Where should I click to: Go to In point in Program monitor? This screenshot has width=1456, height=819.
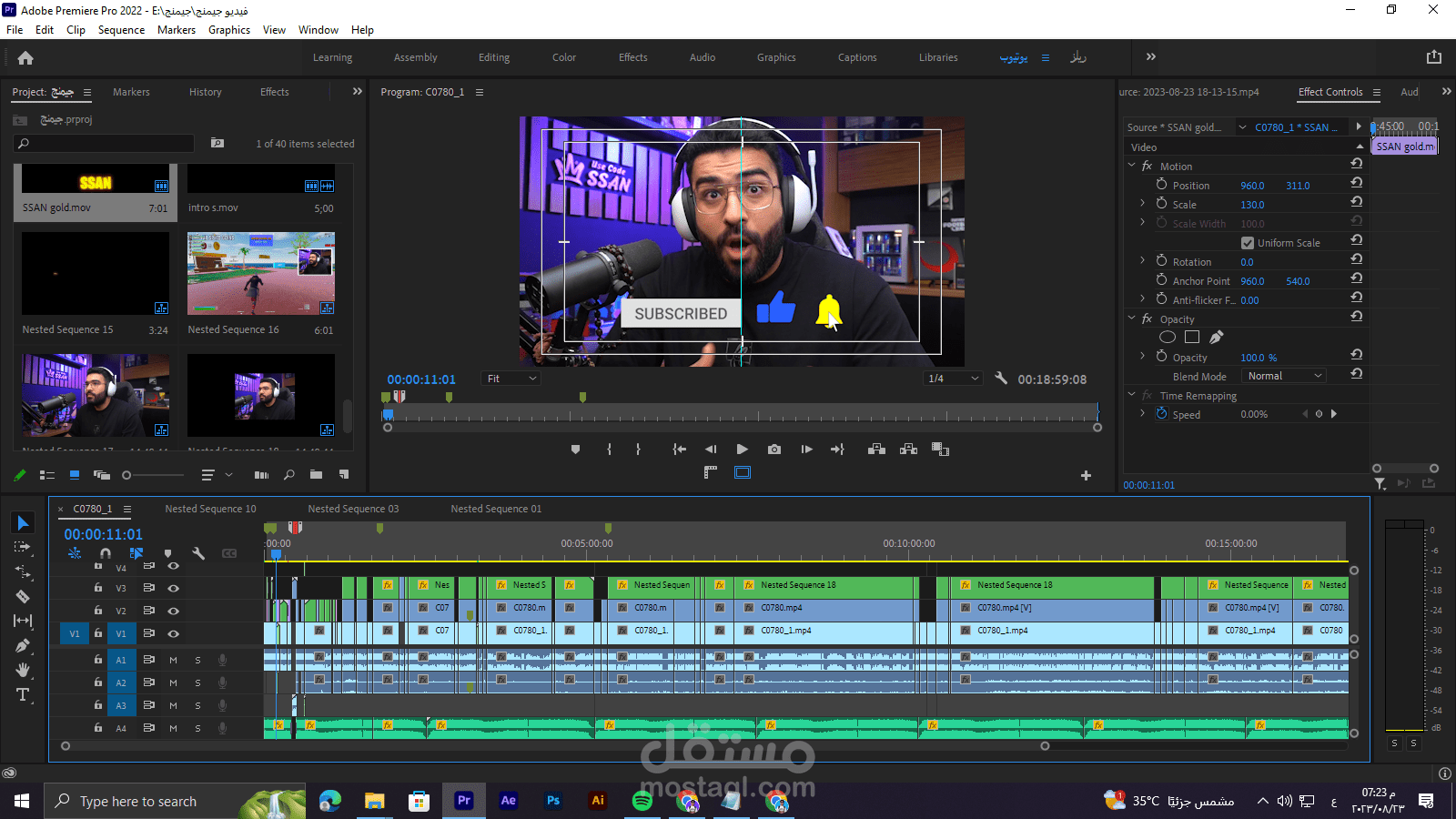679,449
